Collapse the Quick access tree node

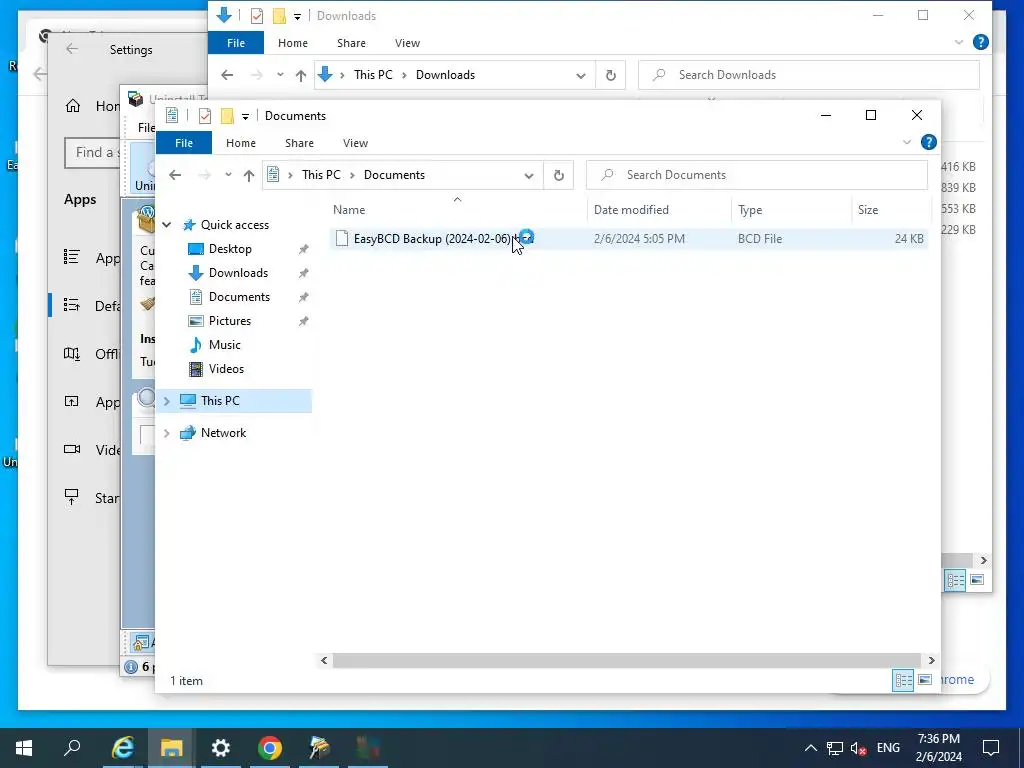tap(167, 225)
